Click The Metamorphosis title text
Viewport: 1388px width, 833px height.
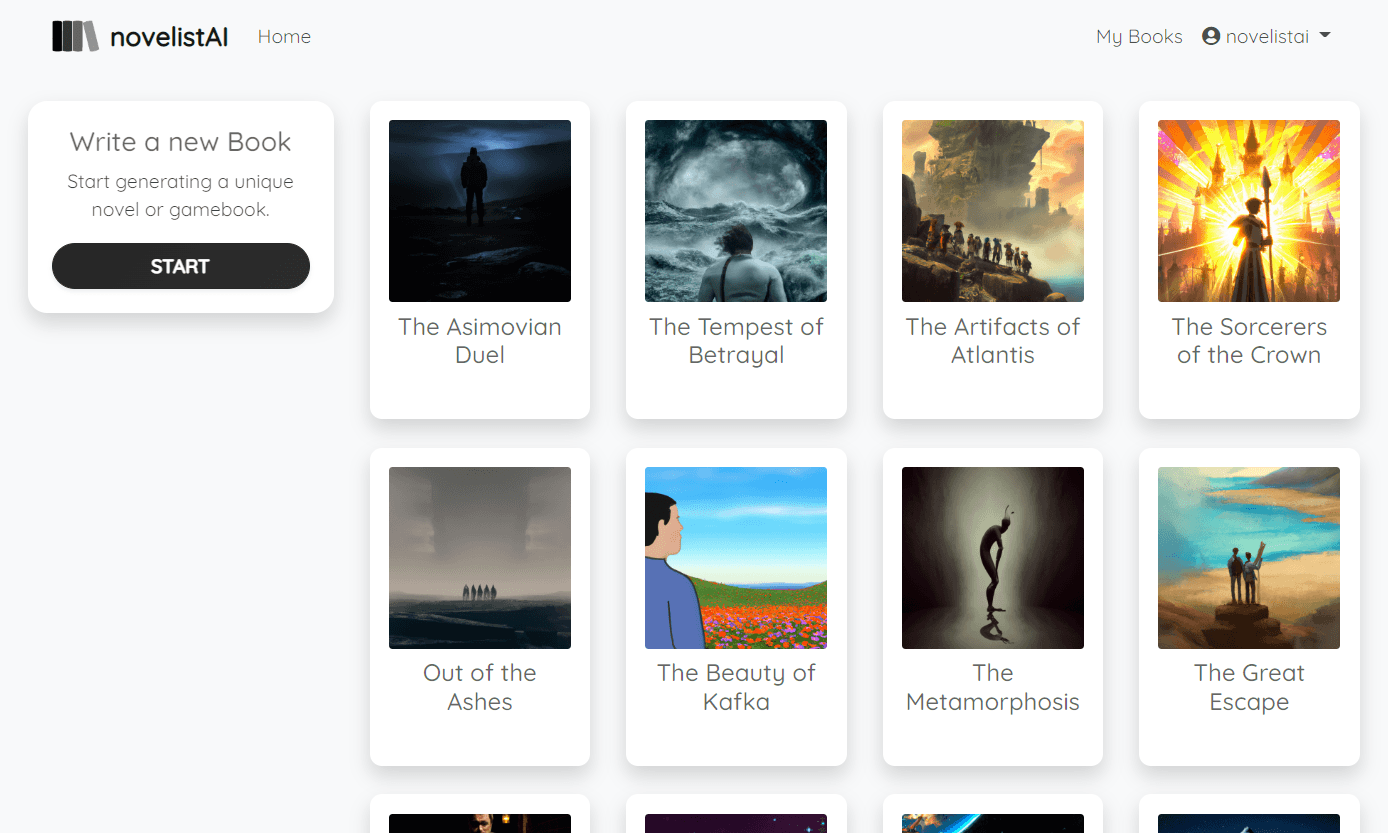click(993, 688)
